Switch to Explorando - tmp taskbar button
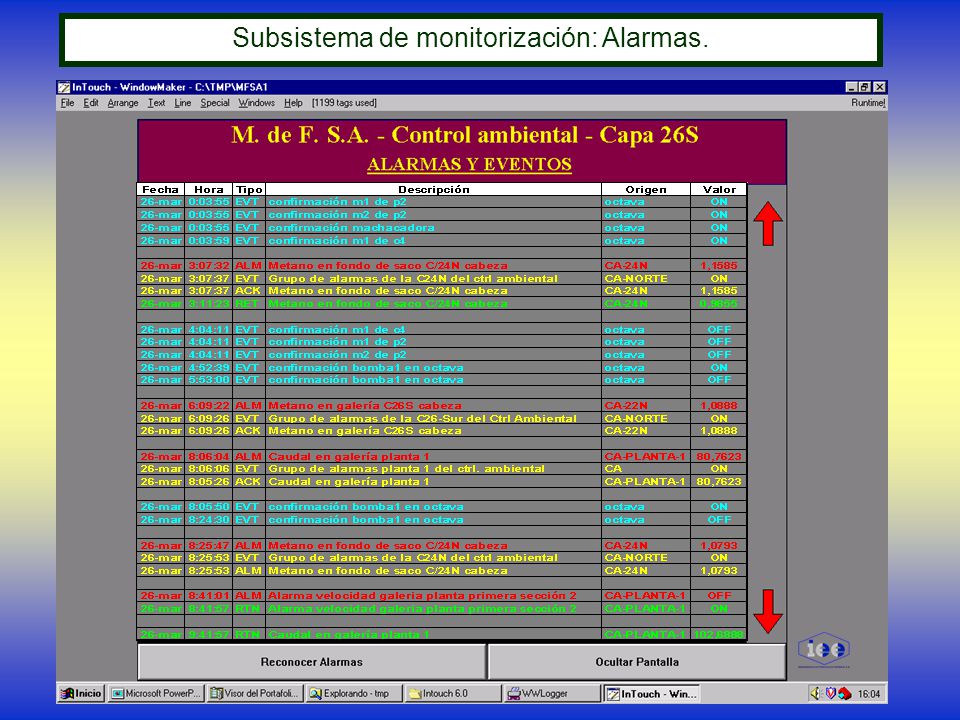This screenshot has width=960, height=720. [354, 693]
